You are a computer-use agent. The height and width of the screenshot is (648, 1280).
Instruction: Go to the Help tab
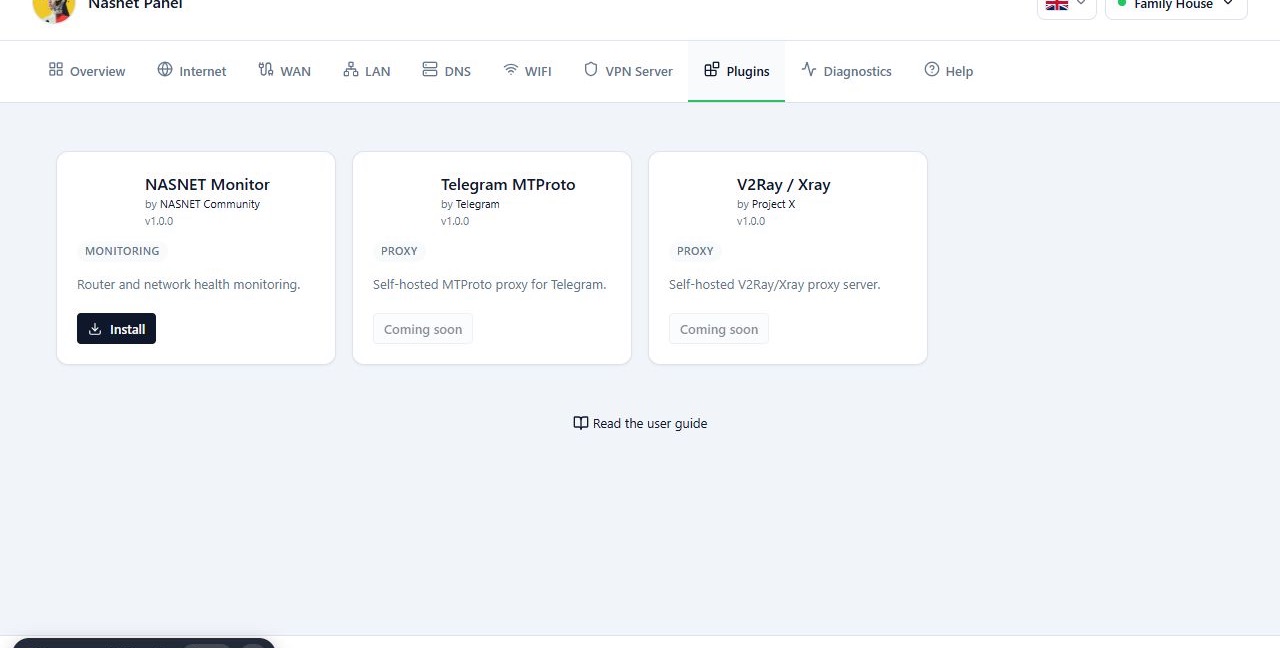(x=948, y=71)
